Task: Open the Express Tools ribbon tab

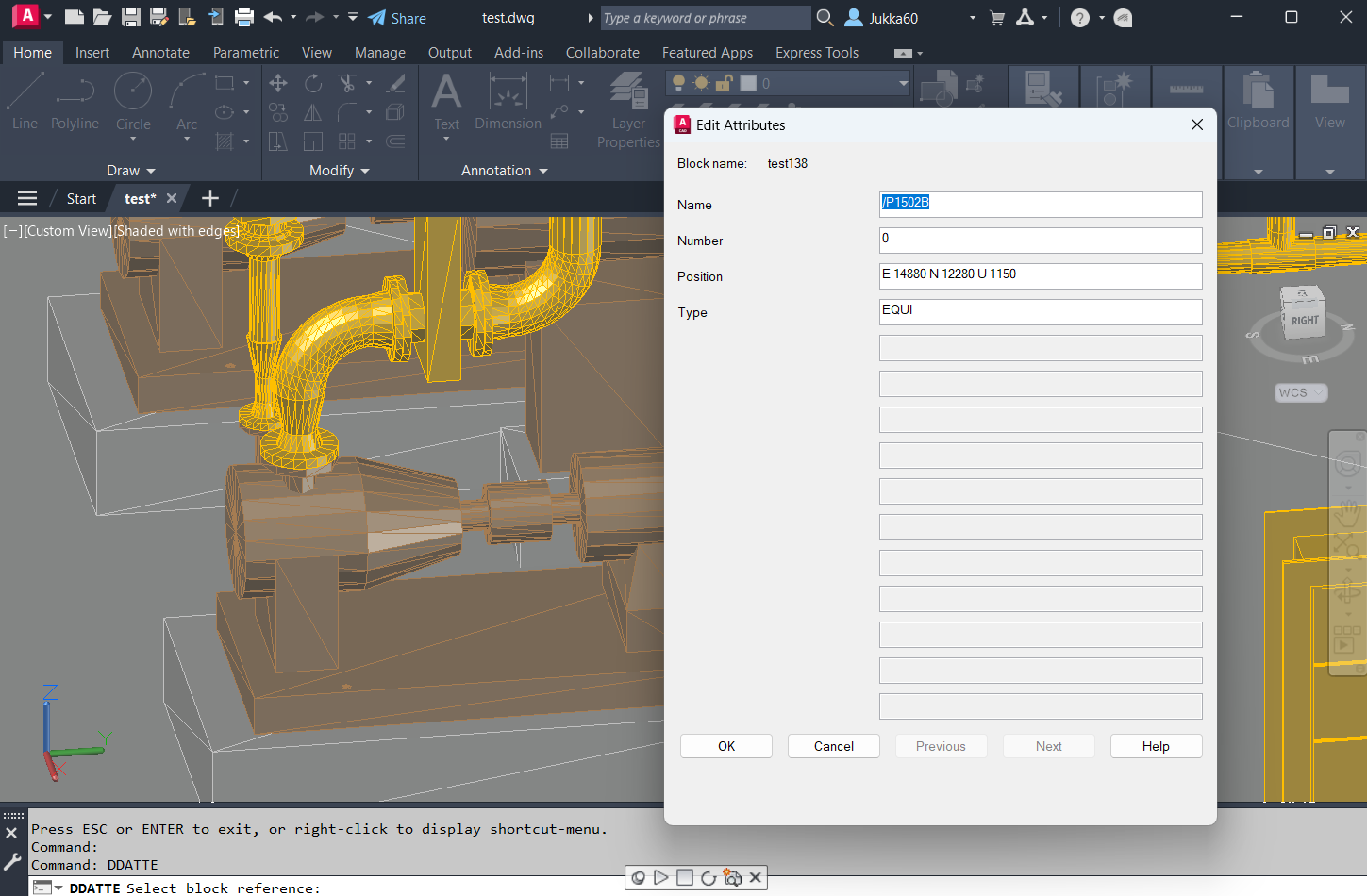Action: click(x=816, y=53)
